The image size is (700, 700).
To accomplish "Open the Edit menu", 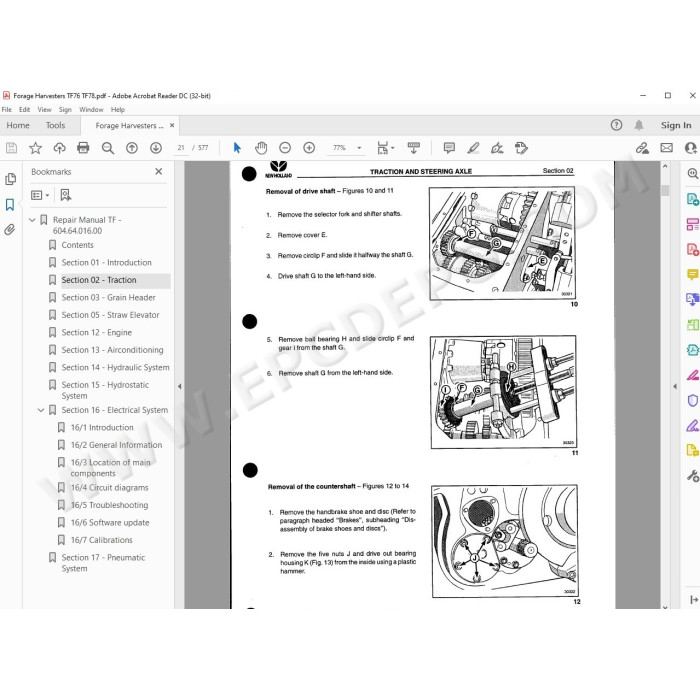I will coord(25,109).
